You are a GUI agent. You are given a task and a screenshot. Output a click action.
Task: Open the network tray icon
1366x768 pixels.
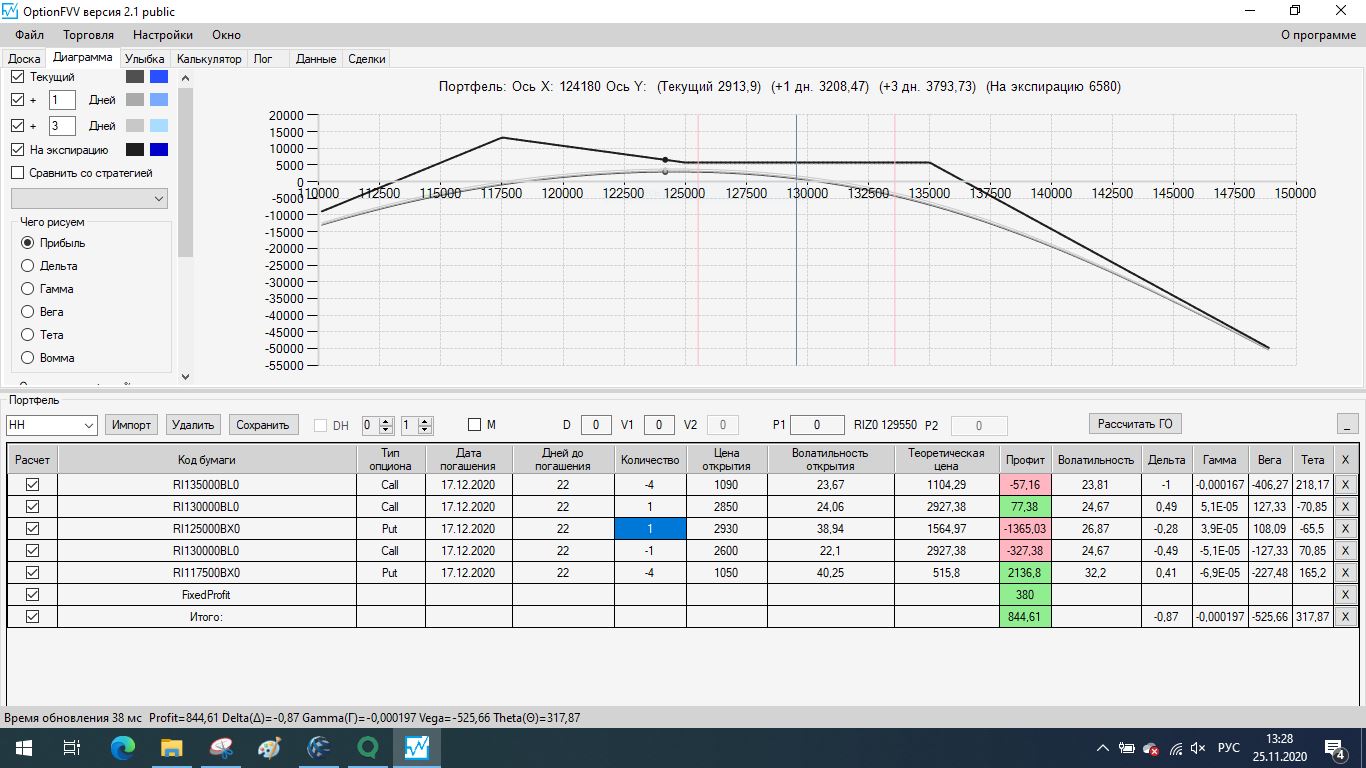1175,748
